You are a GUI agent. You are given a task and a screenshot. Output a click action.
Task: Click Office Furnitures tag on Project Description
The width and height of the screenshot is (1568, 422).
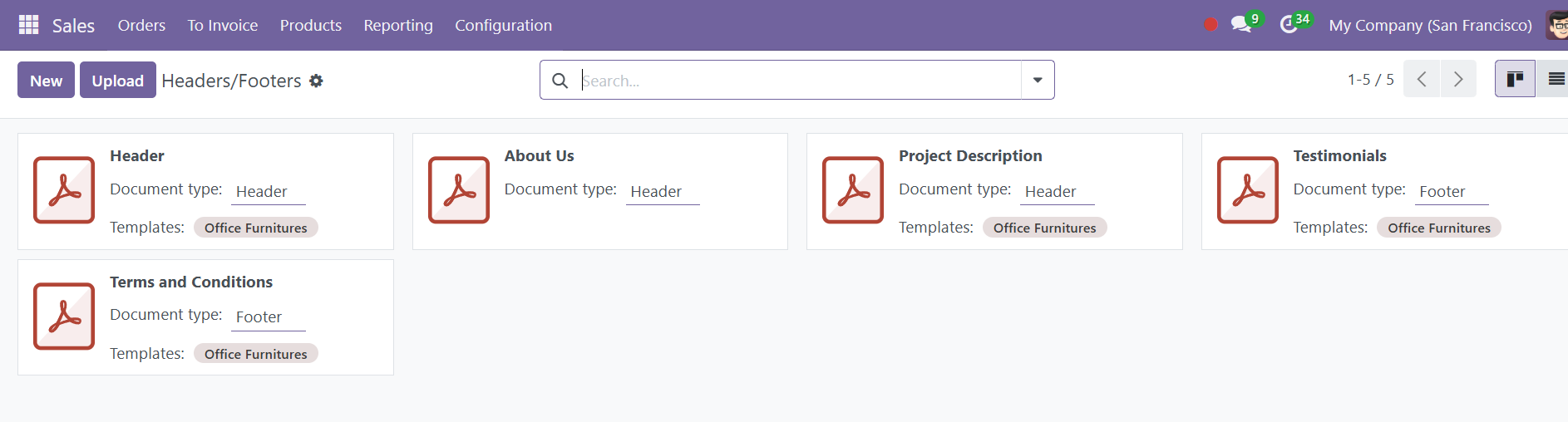point(1044,228)
